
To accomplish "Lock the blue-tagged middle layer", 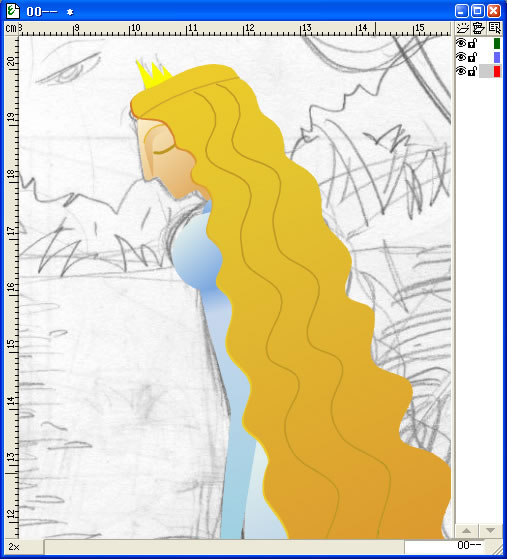I will (472, 57).
